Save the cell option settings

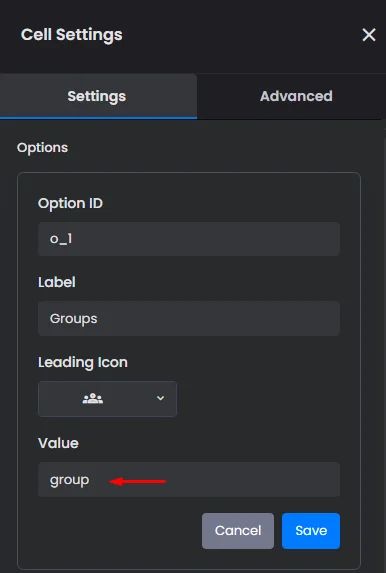point(311,531)
